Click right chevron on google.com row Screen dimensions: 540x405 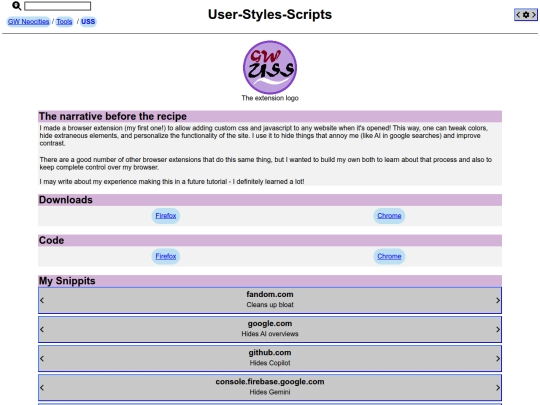(498, 330)
